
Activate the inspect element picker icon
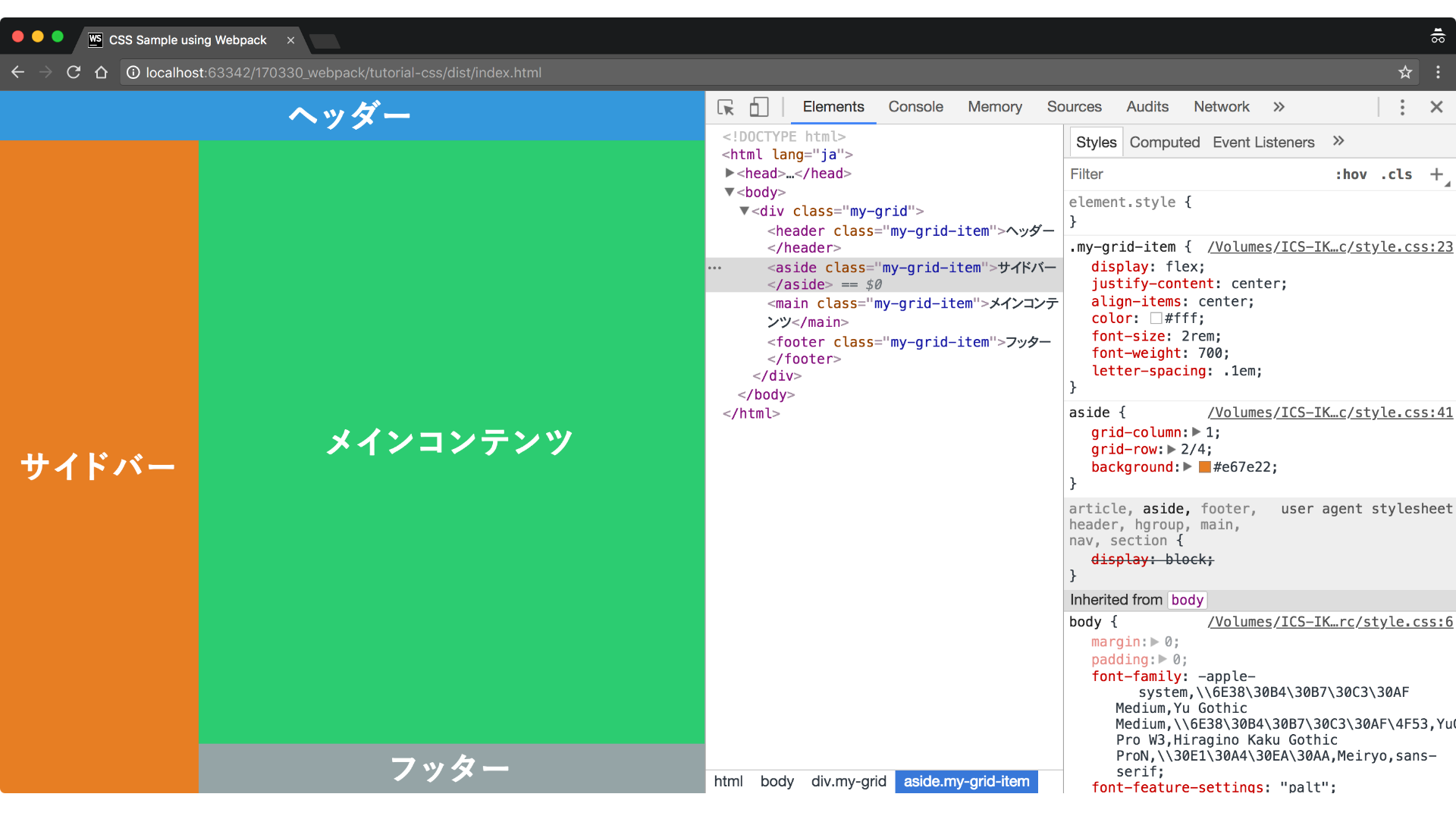click(725, 107)
